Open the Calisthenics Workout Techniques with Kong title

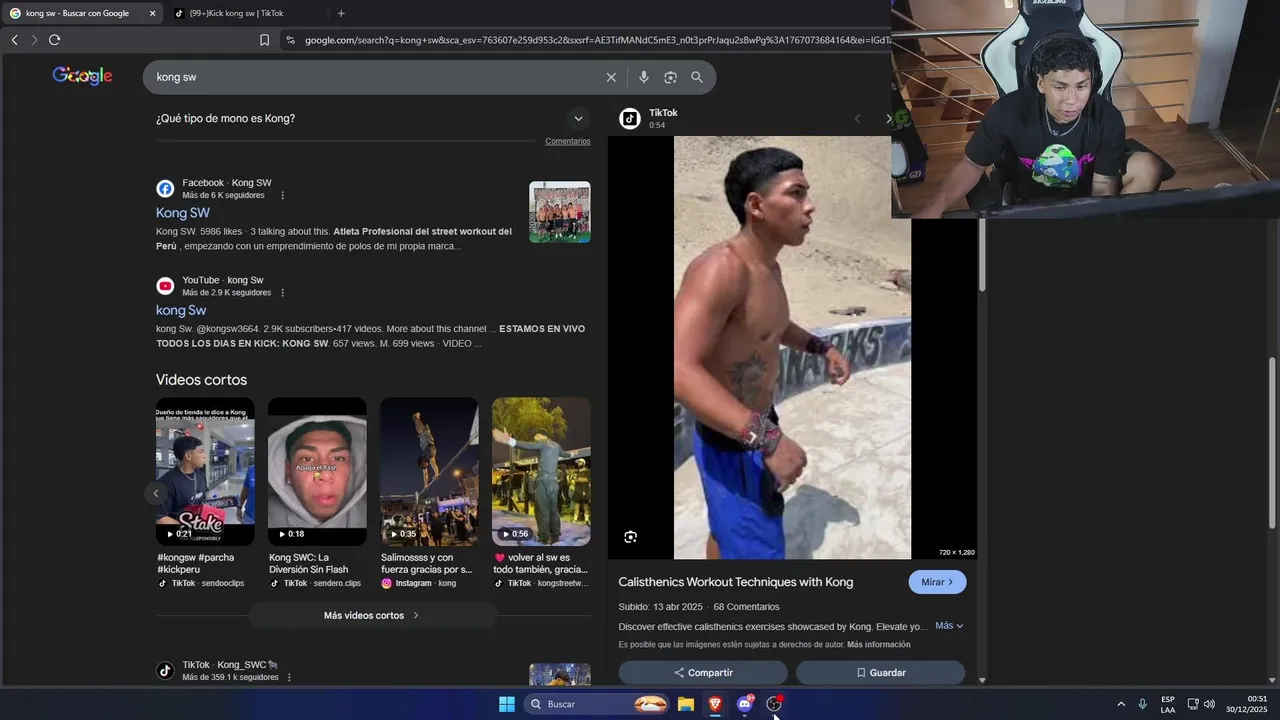[x=736, y=582]
